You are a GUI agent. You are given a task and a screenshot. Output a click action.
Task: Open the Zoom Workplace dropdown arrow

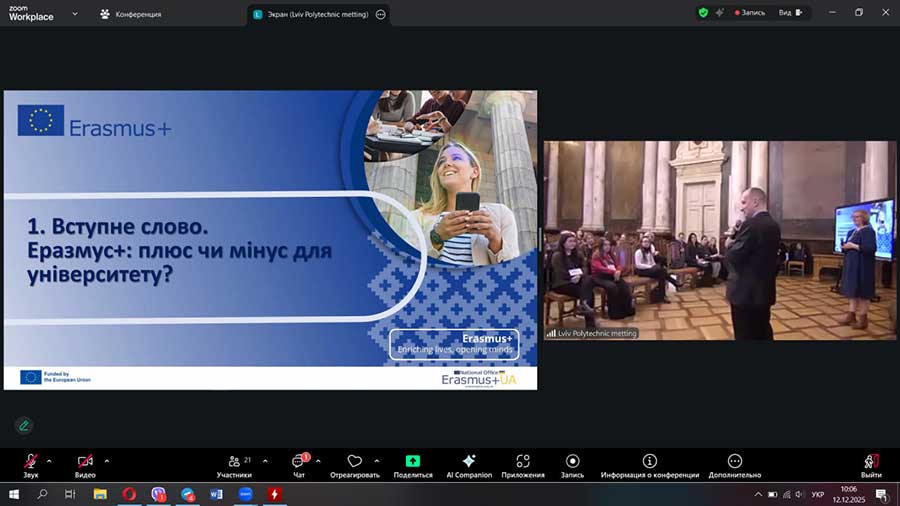[x=75, y=14]
